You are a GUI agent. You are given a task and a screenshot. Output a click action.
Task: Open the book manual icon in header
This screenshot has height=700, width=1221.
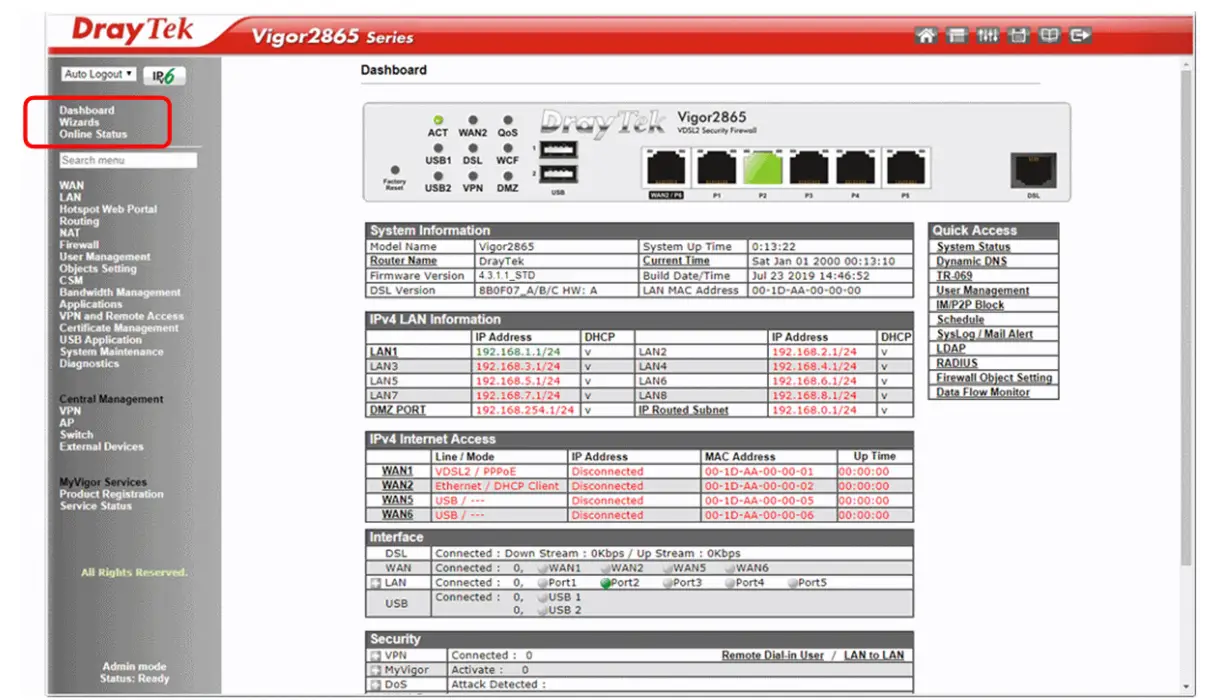tap(1049, 36)
